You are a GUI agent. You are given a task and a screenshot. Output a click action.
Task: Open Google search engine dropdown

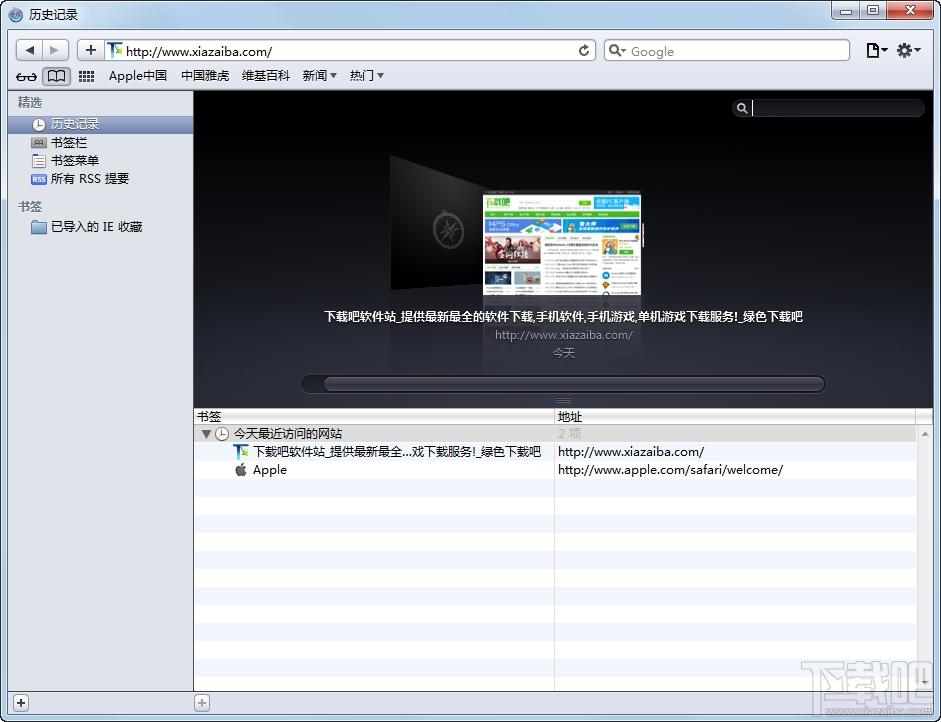click(617, 51)
